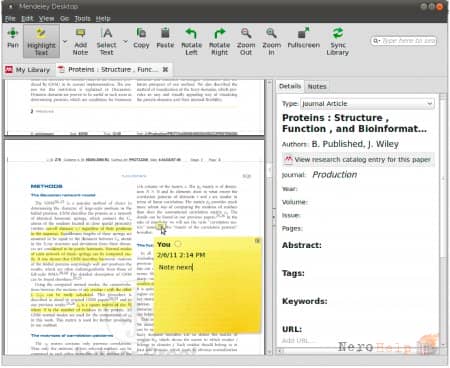The width and height of the screenshot is (450, 368).
Task: Switch to the Notes panel tab
Action: click(x=317, y=86)
